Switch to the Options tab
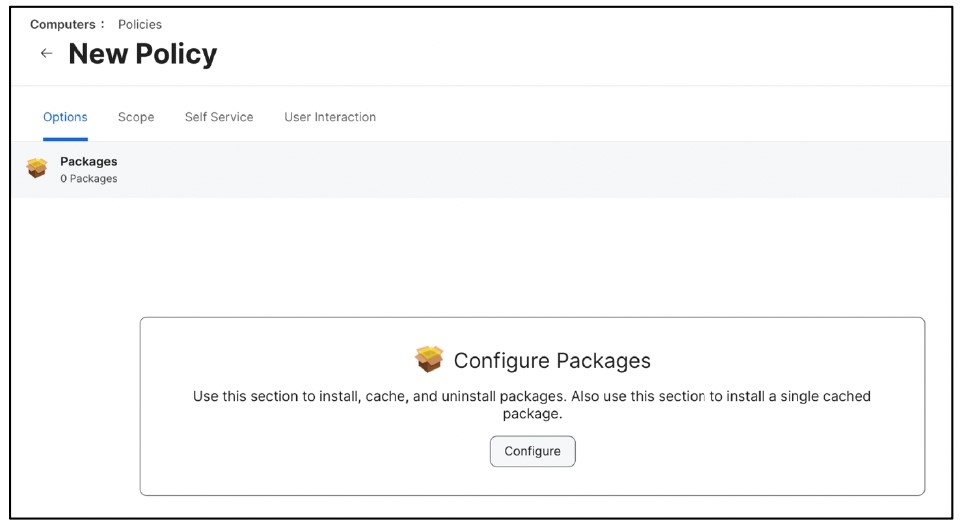 [x=65, y=117]
